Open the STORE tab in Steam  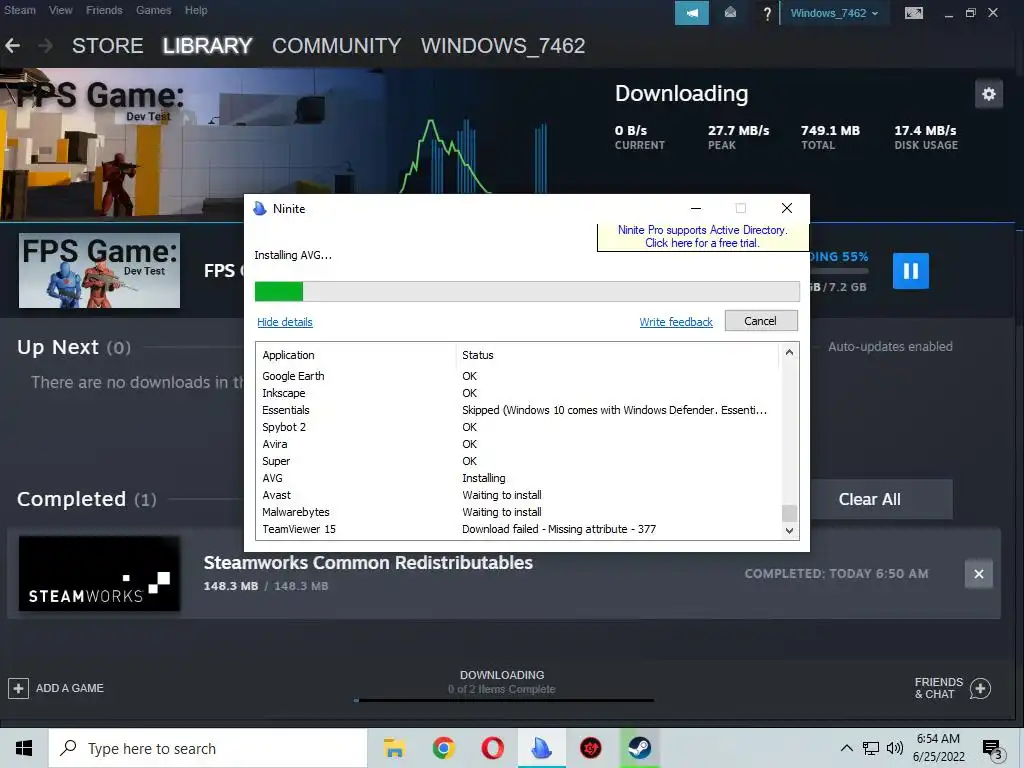pos(108,46)
